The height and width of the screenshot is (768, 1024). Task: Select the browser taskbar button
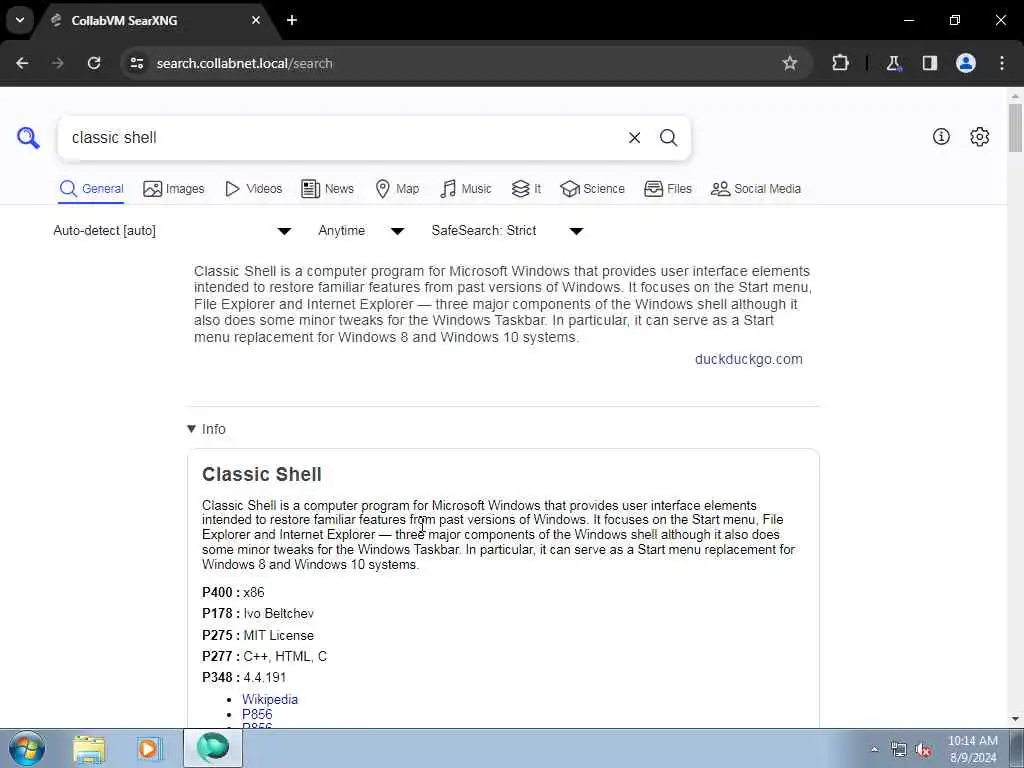click(213, 748)
